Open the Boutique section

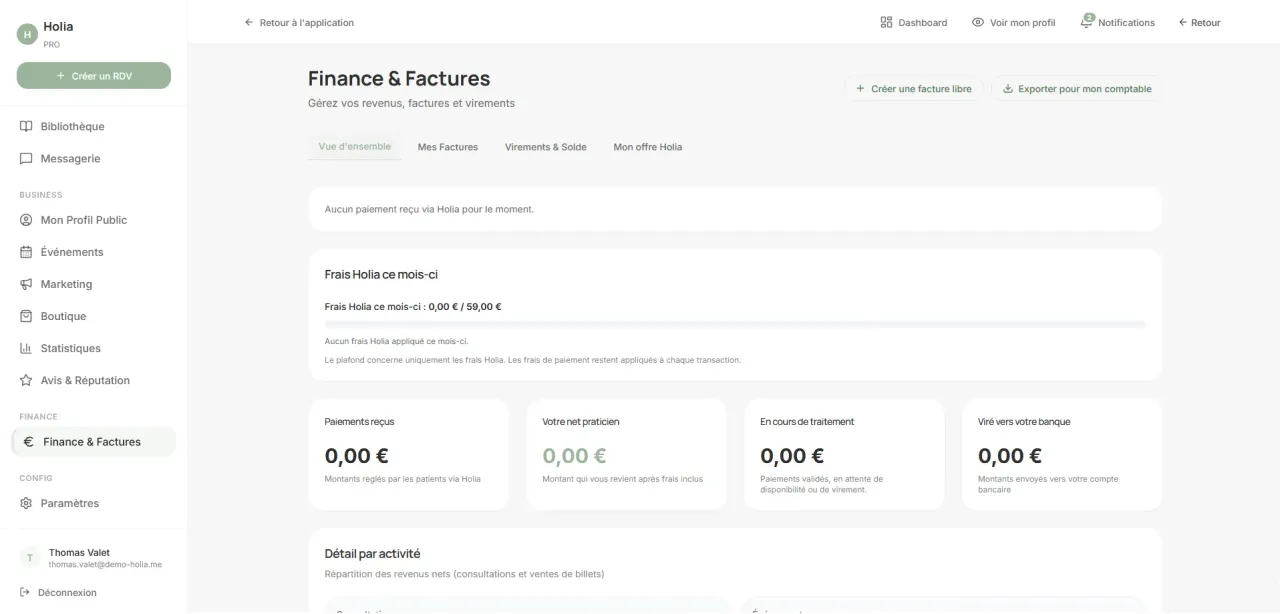93,316
